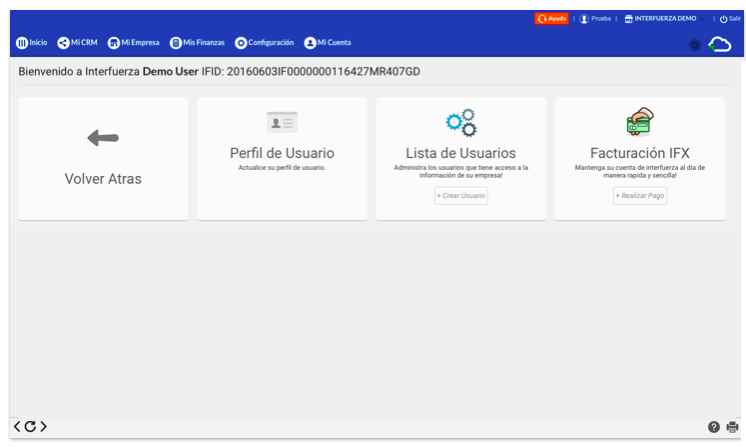Click the Facturación IFX payment card icon
Screen dimensions: 746x447
click(640, 122)
